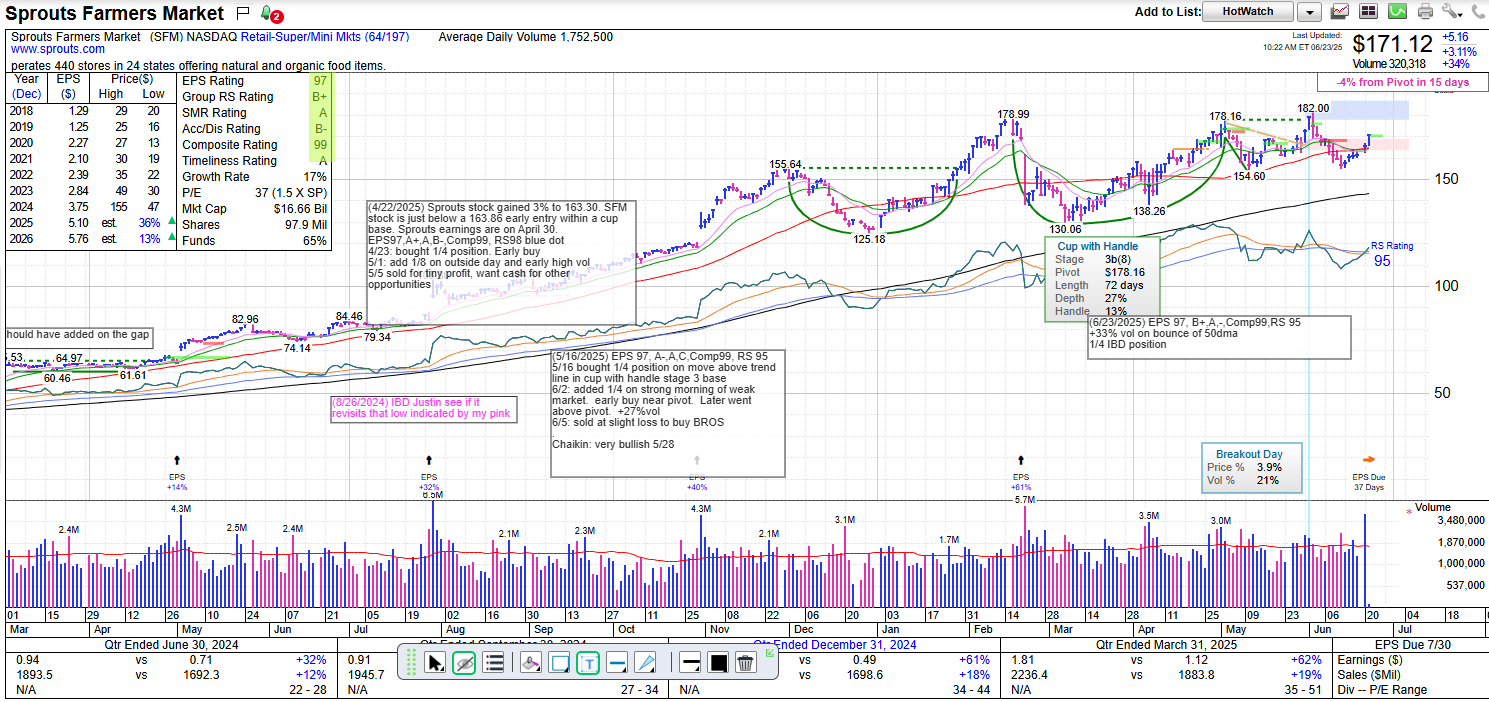This screenshot has height=701, width=1489.
Task: Select the blue wedge fan drawing tool
Action: [646, 662]
